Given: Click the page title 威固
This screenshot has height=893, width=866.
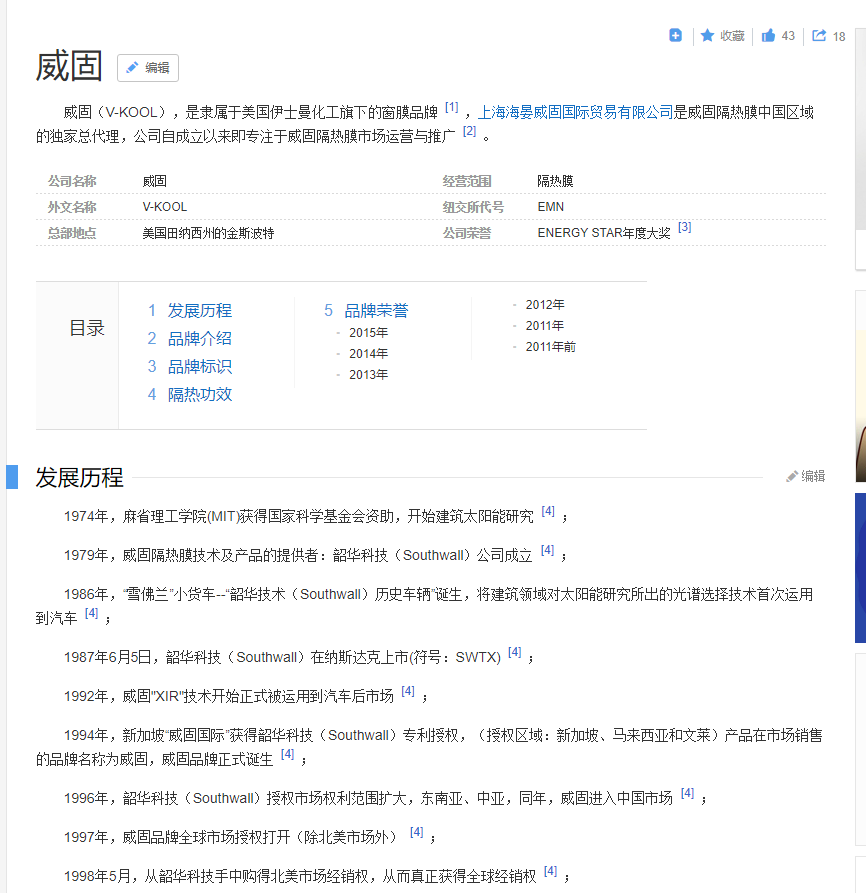Looking at the screenshot, I should pyautogui.click(x=69, y=66).
